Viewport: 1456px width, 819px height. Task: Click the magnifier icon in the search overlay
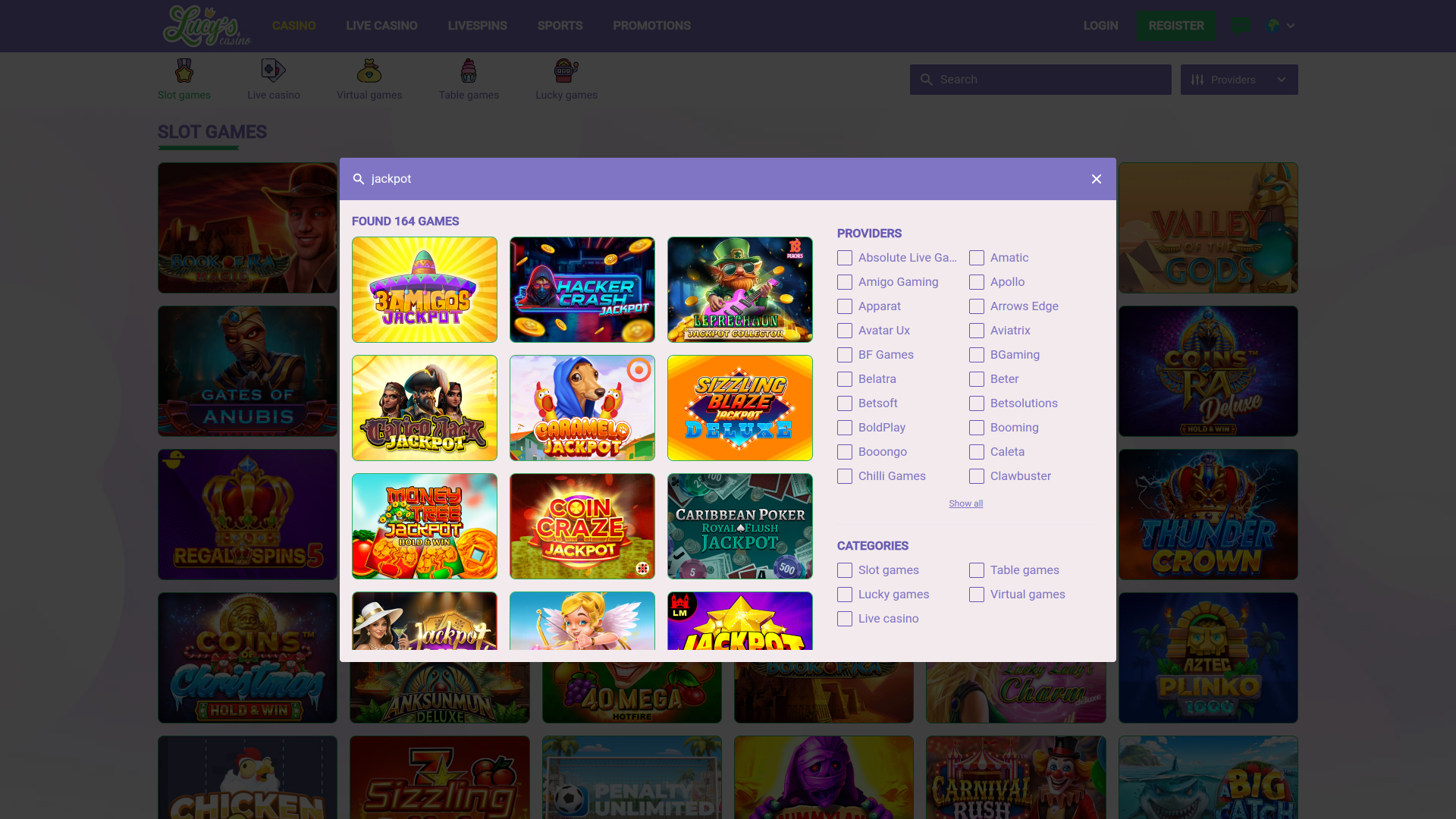click(x=359, y=179)
